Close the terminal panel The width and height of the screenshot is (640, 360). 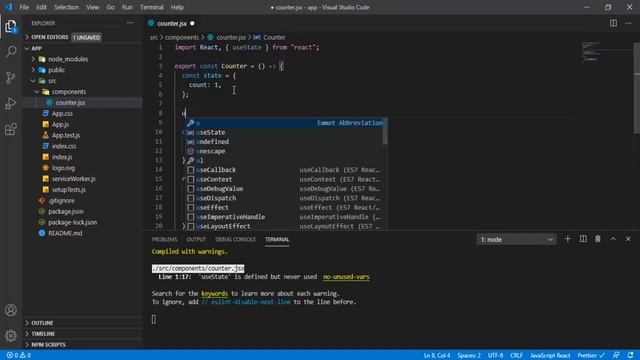(x=628, y=239)
